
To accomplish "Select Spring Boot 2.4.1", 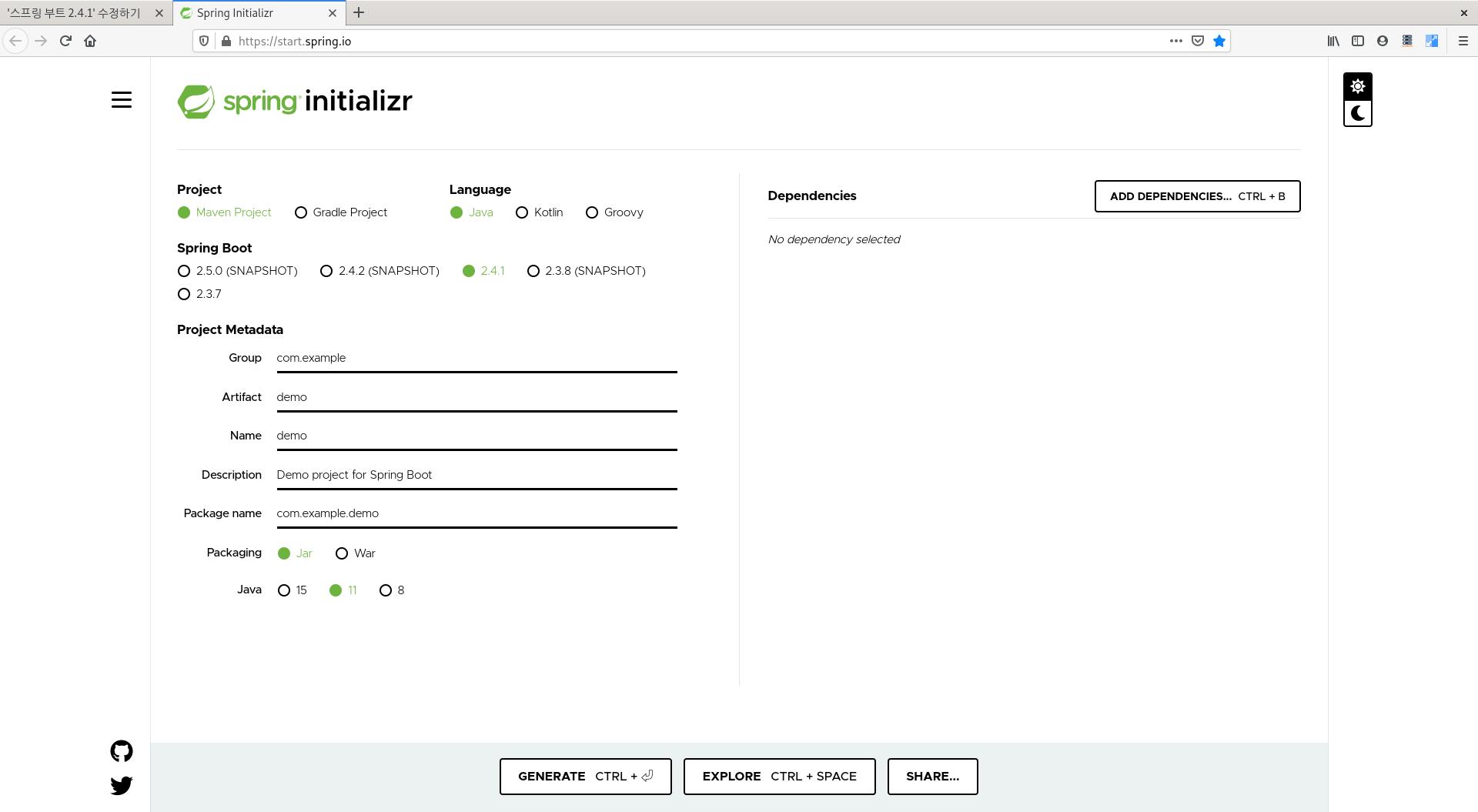I will click(x=483, y=271).
